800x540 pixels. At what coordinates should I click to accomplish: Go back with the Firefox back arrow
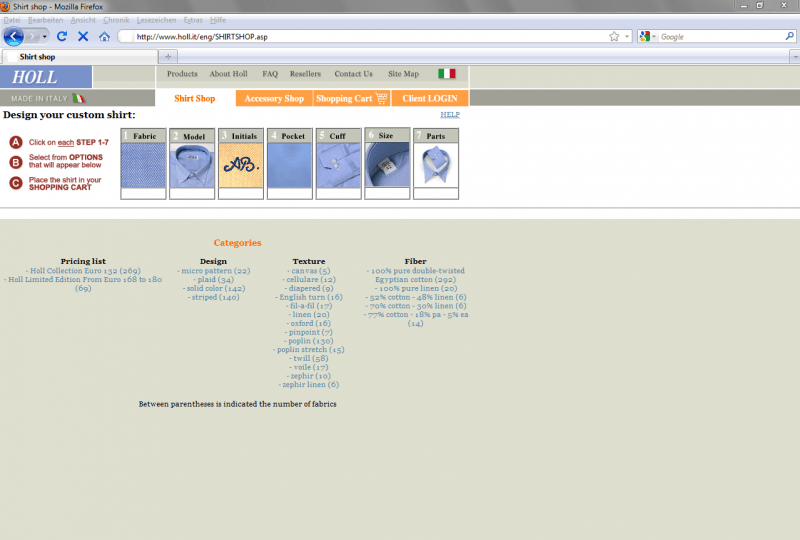click(x=13, y=36)
